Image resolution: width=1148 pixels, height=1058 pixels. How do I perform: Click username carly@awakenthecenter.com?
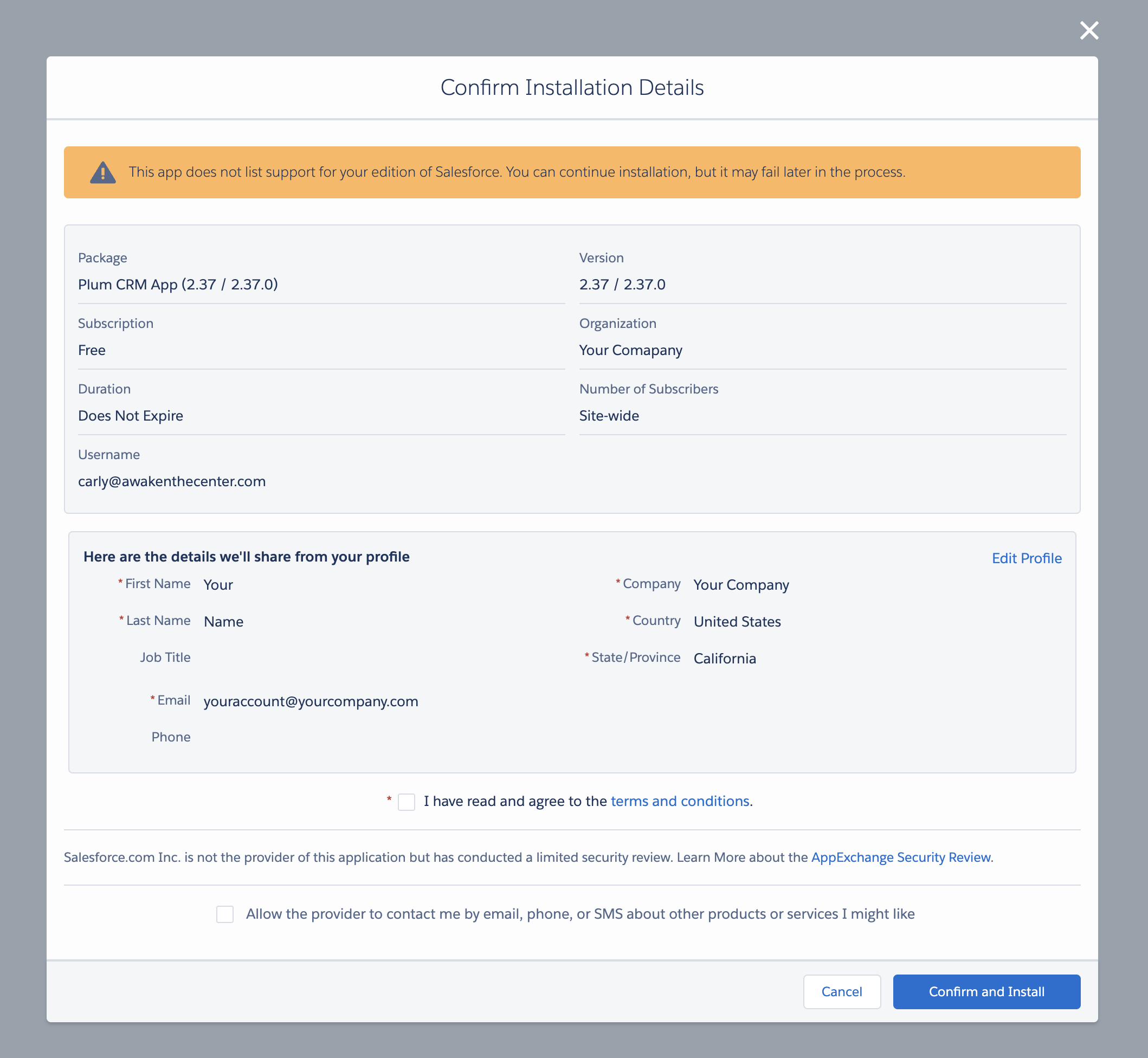pyautogui.click(x=172, y=481)
